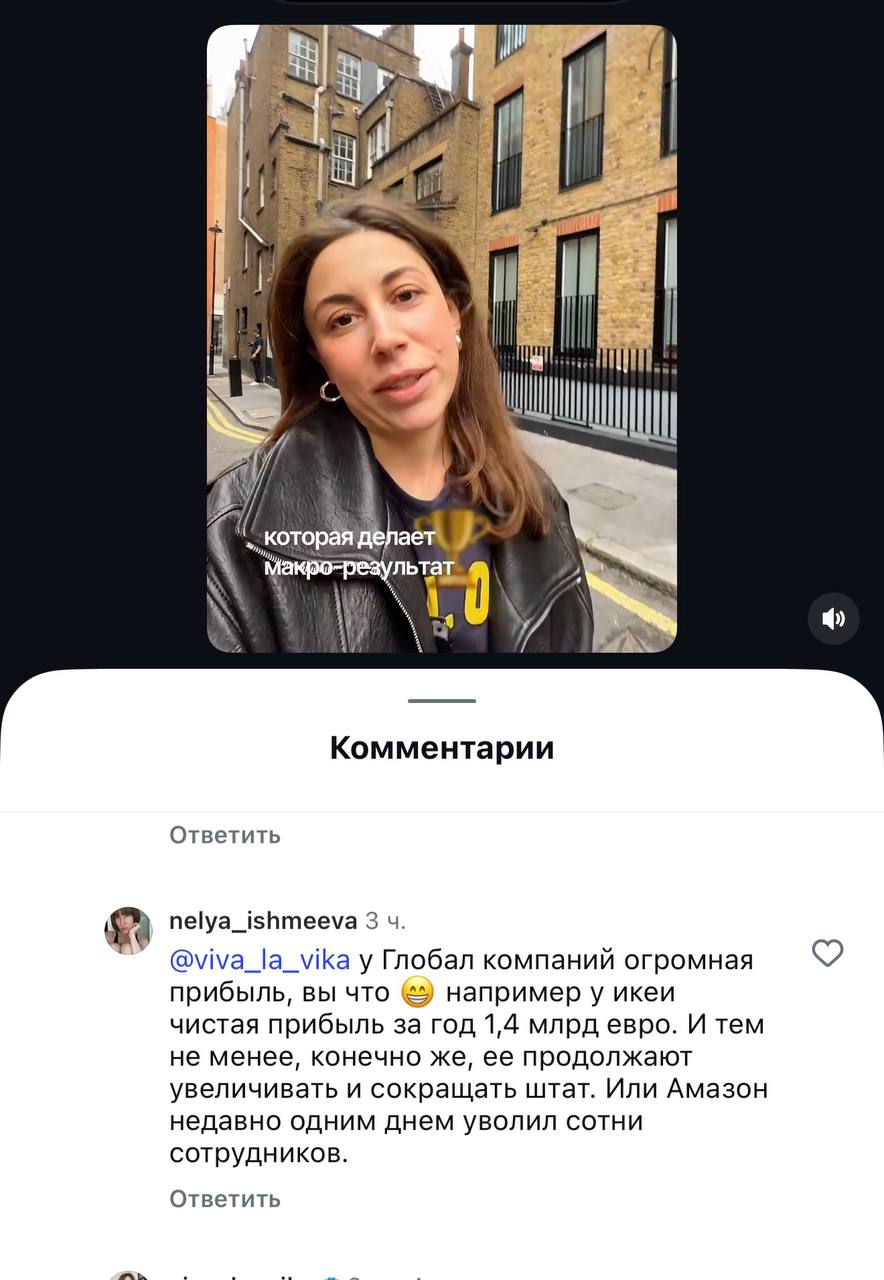Tap the grinning emoji in the comment
Viewport: 884px width, 1280px height.
click(415, 993)
